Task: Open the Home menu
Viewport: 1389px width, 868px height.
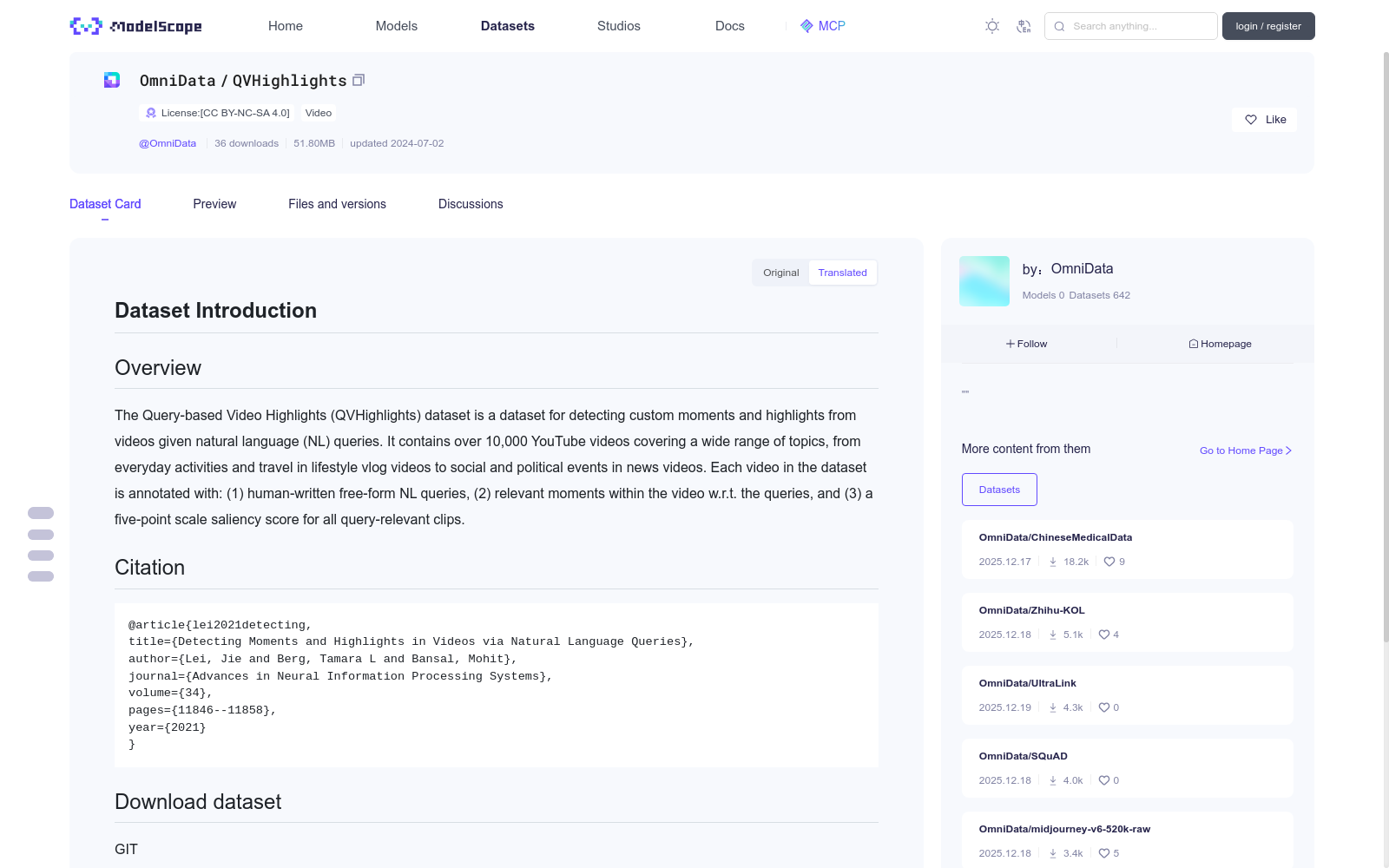Action: (x=286, y=26)
